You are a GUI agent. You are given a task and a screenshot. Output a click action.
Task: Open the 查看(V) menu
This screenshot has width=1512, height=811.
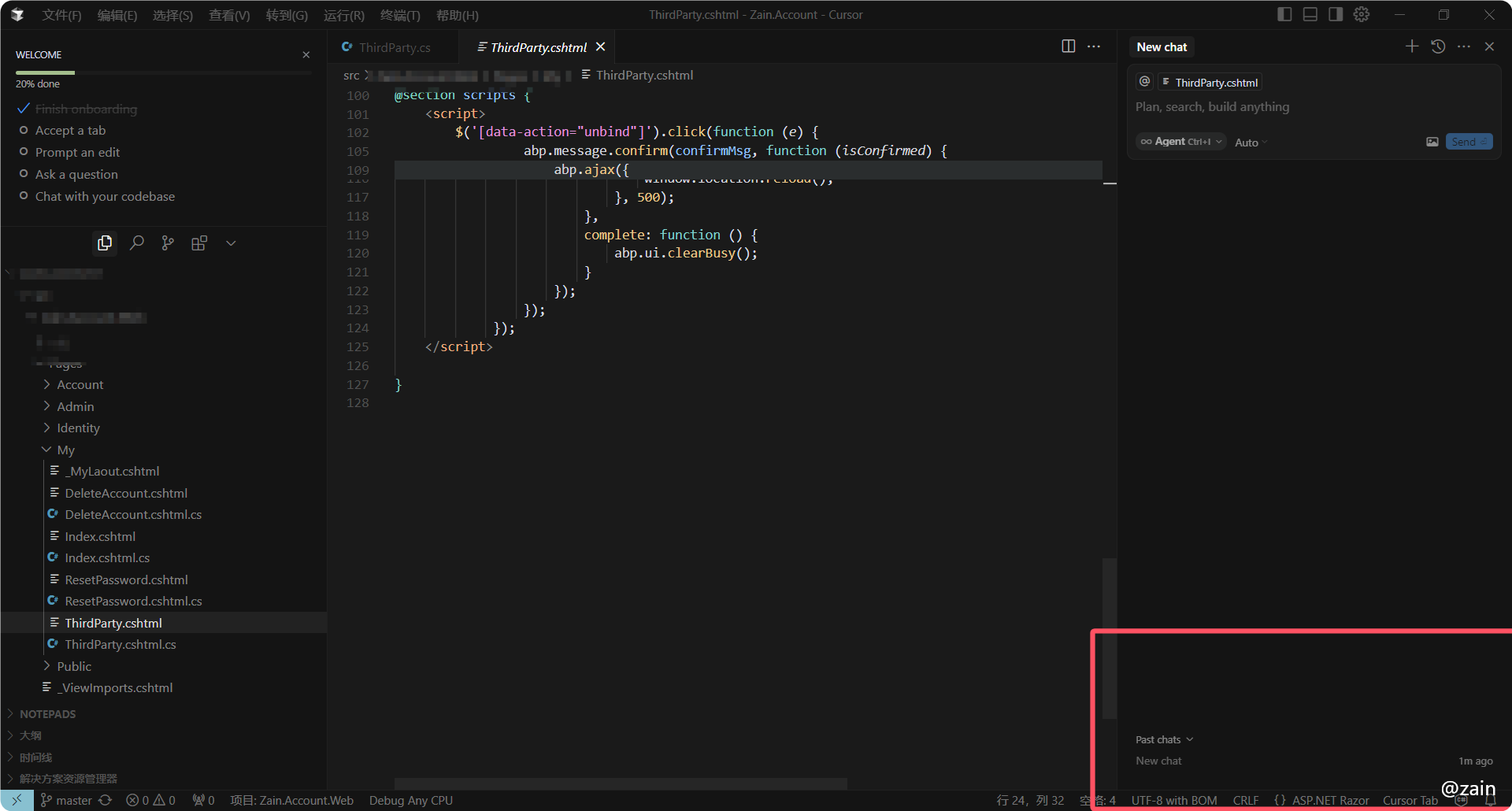229,15
